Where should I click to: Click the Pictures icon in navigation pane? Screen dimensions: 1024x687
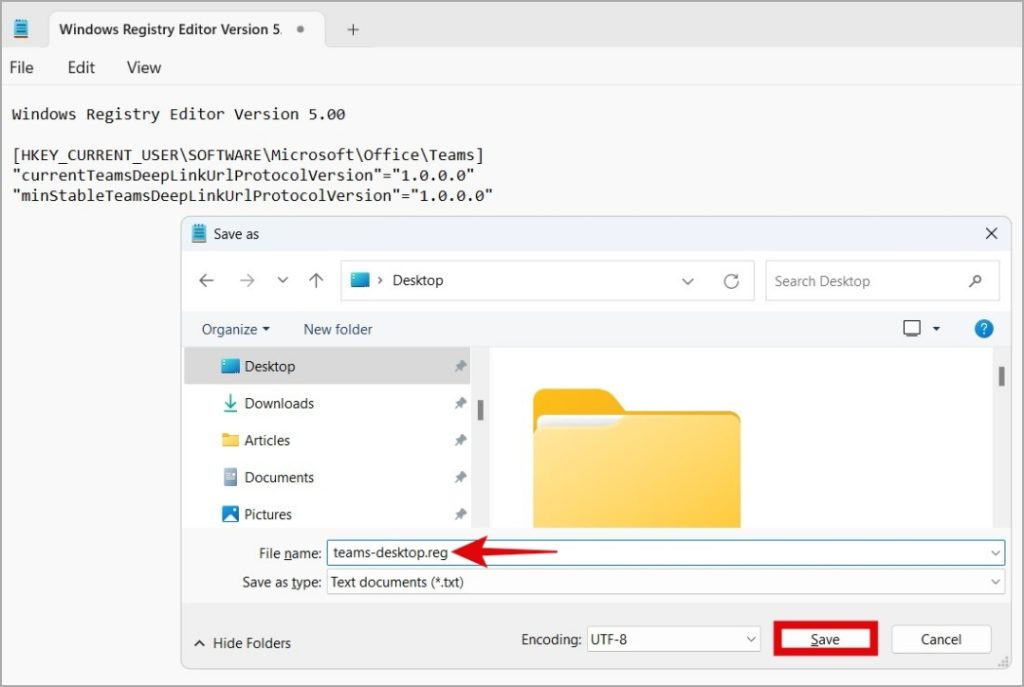(230, 514)
